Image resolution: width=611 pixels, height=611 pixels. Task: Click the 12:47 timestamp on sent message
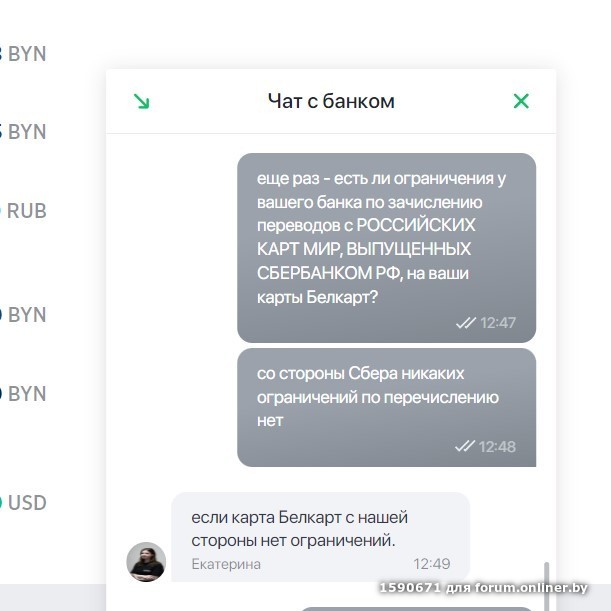[x=498, y=323]
